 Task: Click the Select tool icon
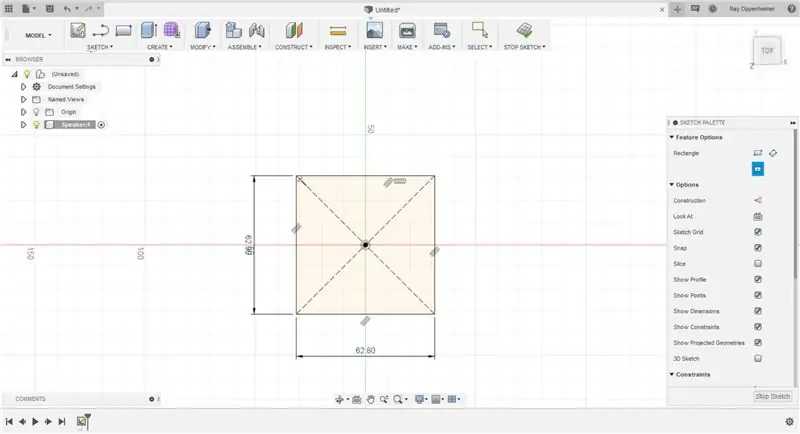(480, 30)
